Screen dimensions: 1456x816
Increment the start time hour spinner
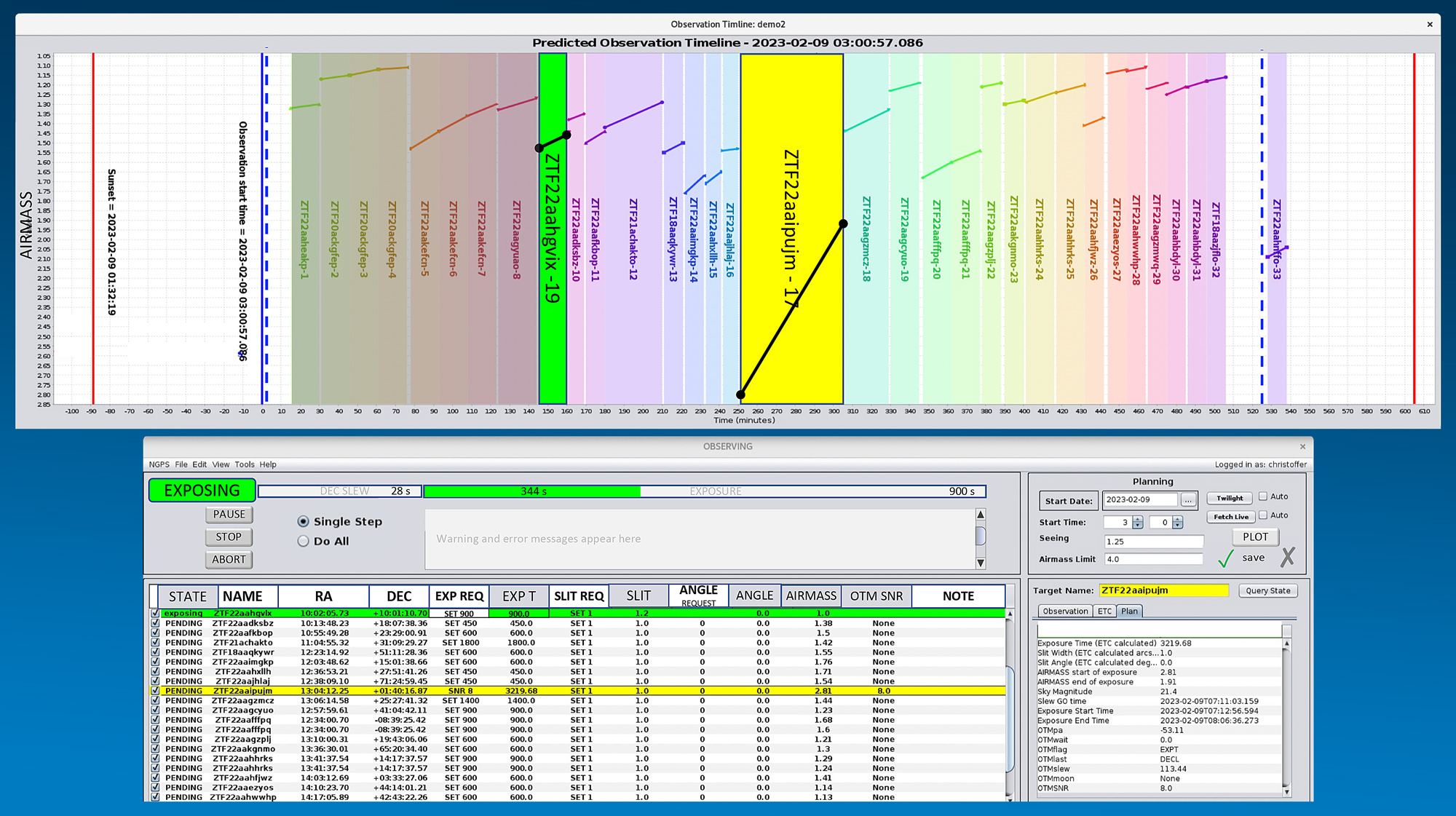[x=1138, y=518]
